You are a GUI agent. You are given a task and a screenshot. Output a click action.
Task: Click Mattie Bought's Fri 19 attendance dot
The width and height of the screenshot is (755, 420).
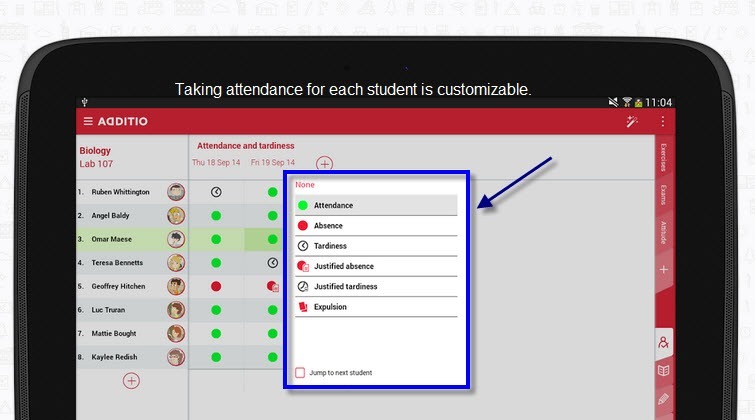(x=273, y=333)
